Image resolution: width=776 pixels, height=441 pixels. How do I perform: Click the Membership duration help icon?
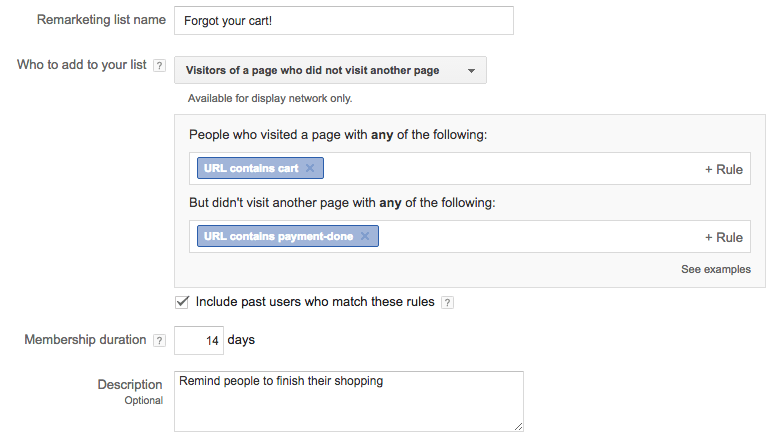point(159,340)
